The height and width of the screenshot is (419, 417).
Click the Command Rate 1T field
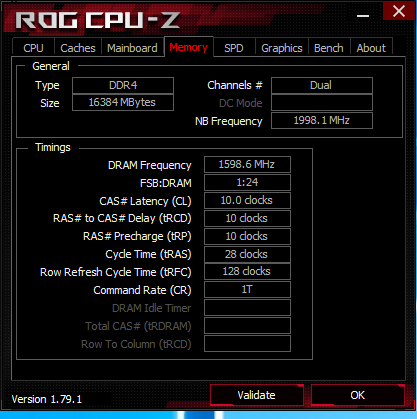pyautogui.click(x=247, y=289)
